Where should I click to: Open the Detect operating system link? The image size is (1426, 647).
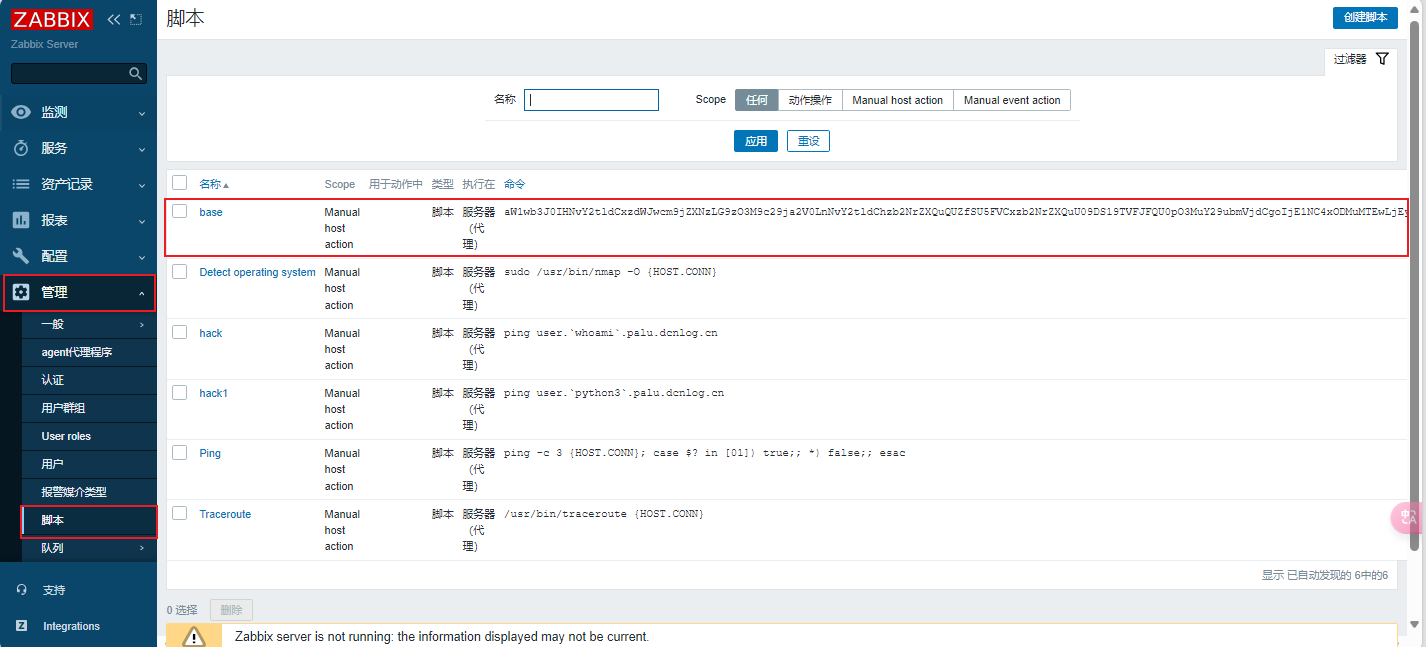click(x=257, y=272)
